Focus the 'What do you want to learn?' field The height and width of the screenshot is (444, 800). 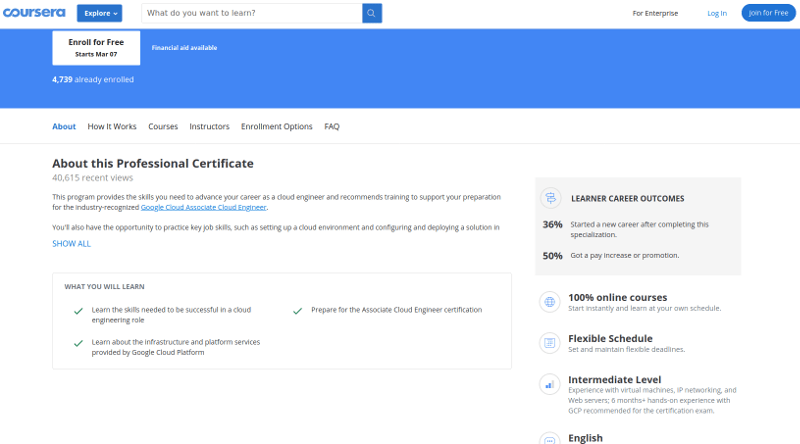(x=252, y=13)
